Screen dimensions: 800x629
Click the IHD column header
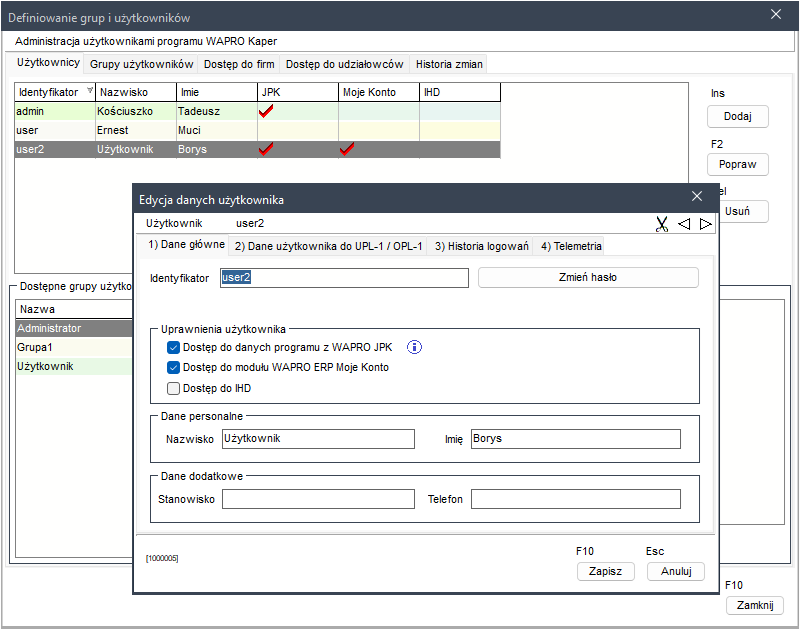pyautogui.click(x=460, y=92)
